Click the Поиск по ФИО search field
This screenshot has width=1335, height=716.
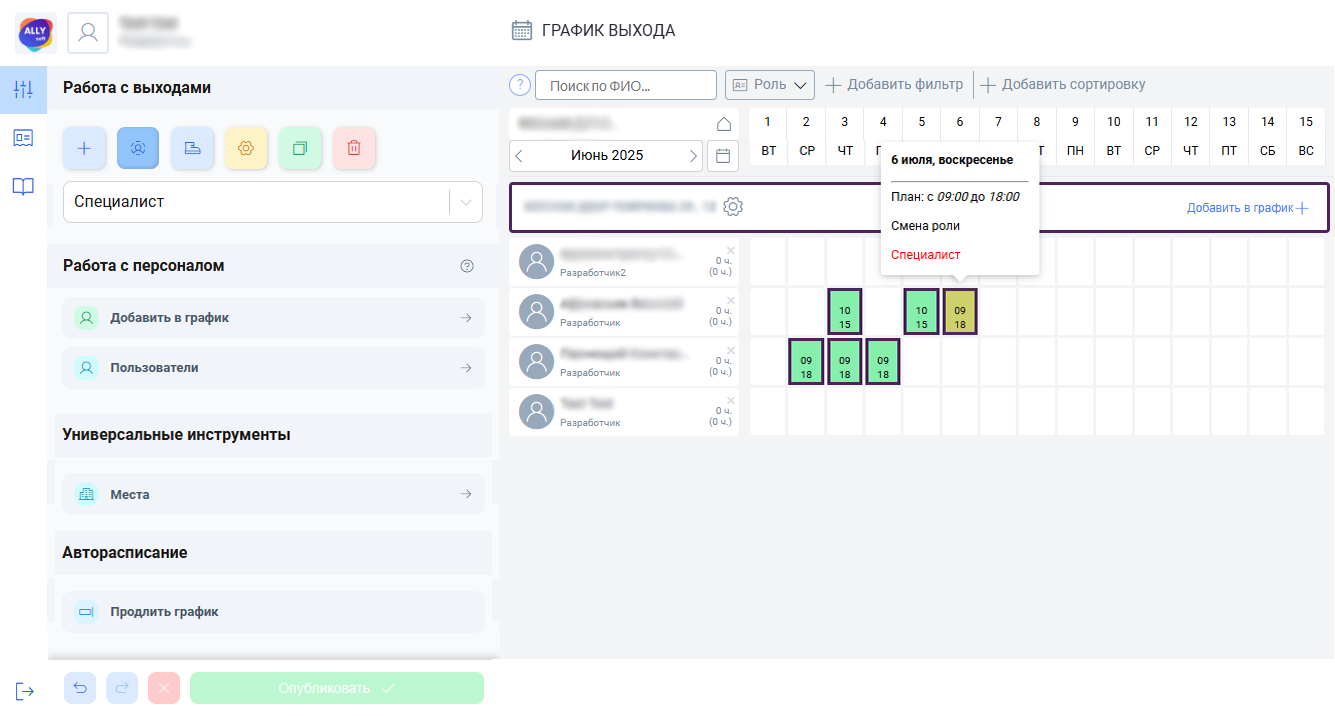626,85
